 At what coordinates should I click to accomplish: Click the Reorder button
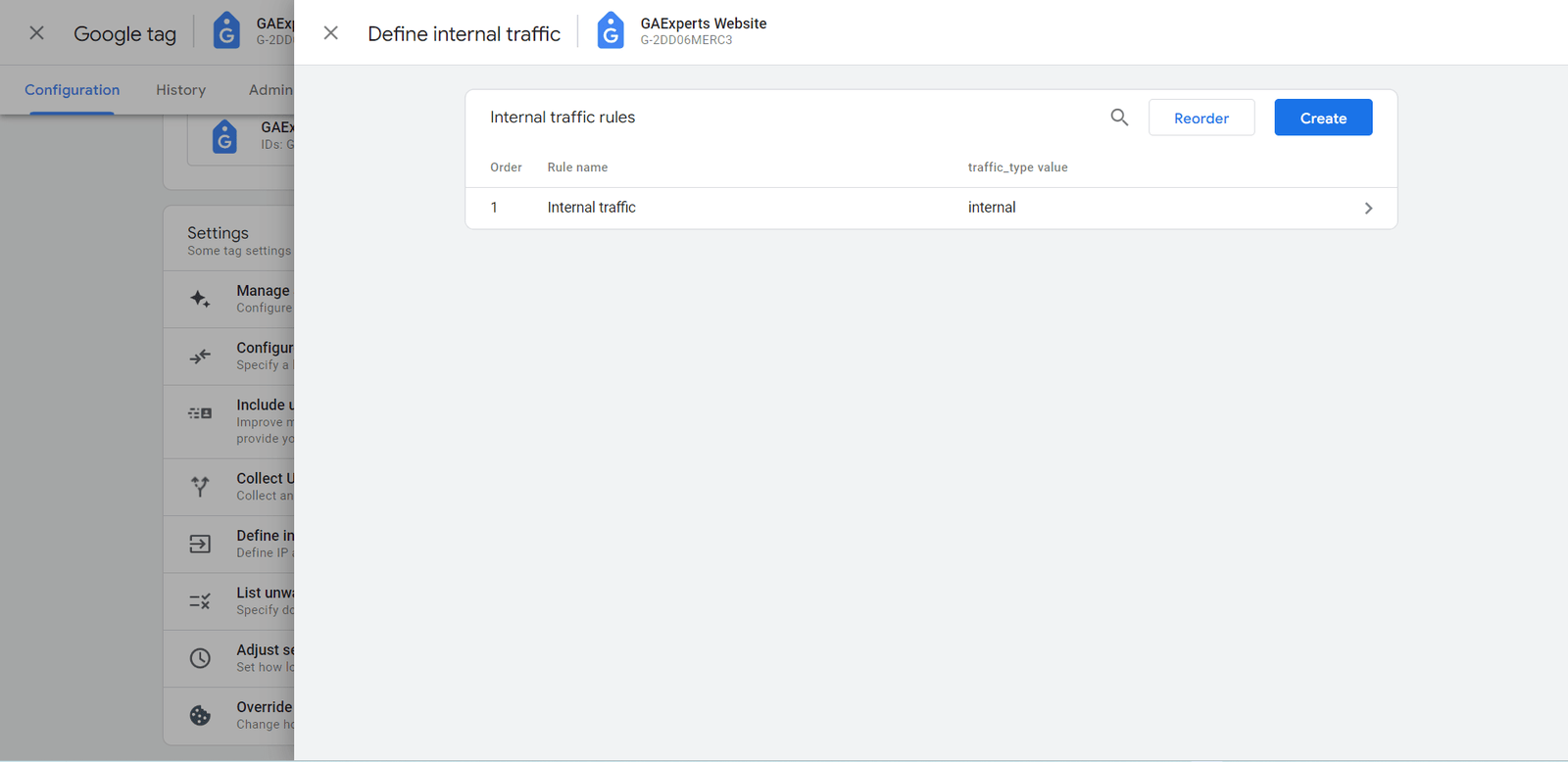[x=1200, y=117]
